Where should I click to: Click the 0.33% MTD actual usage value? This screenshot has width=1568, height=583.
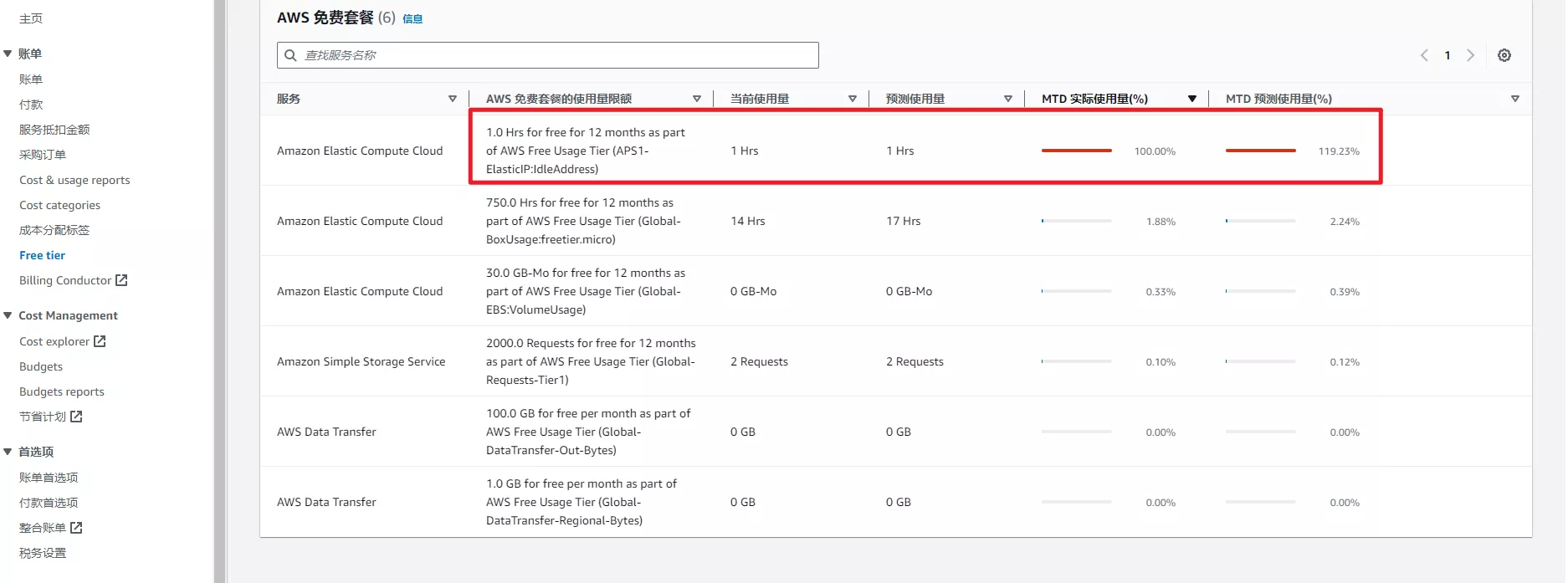tap(1161, 292)
